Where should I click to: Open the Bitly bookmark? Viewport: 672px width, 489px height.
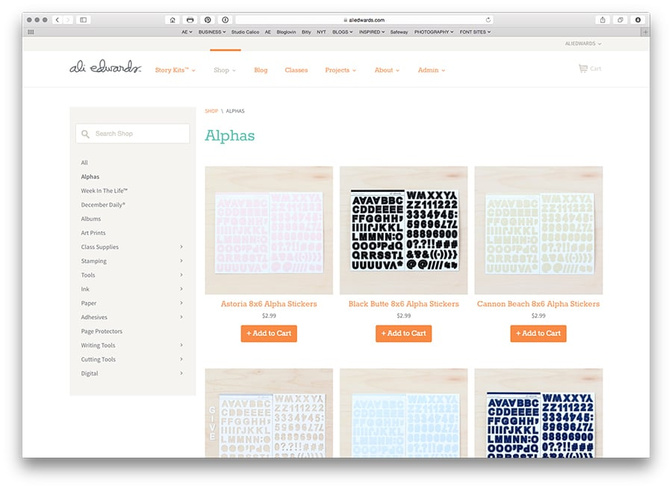306,32
